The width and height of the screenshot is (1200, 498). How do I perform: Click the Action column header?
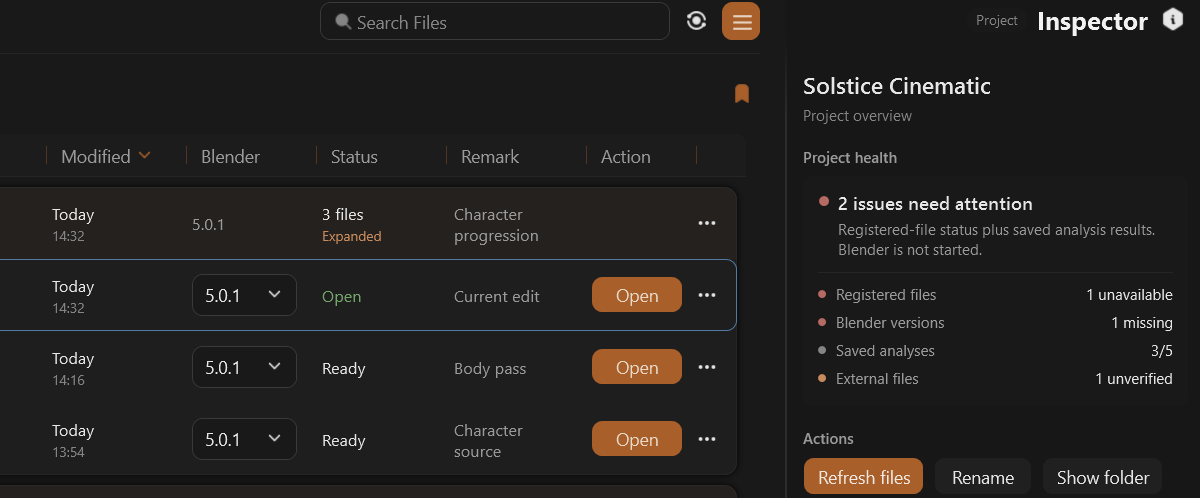(626, 156)
